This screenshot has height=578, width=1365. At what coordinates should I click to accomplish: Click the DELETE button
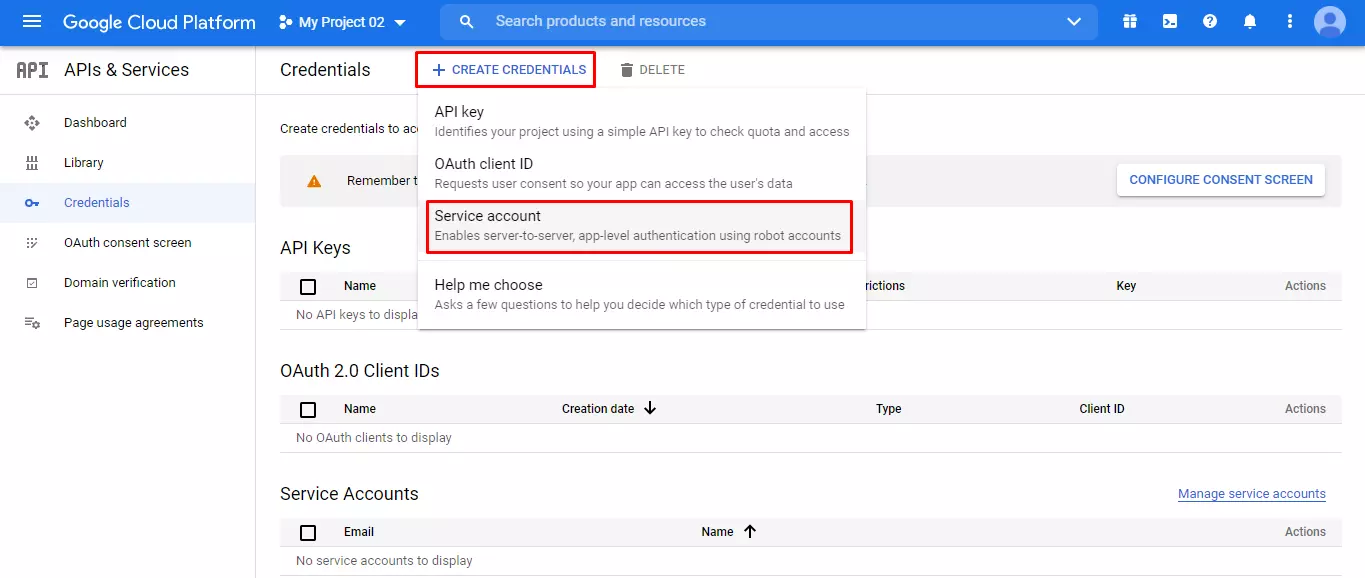pyautogui.click(x=652, y=70)
